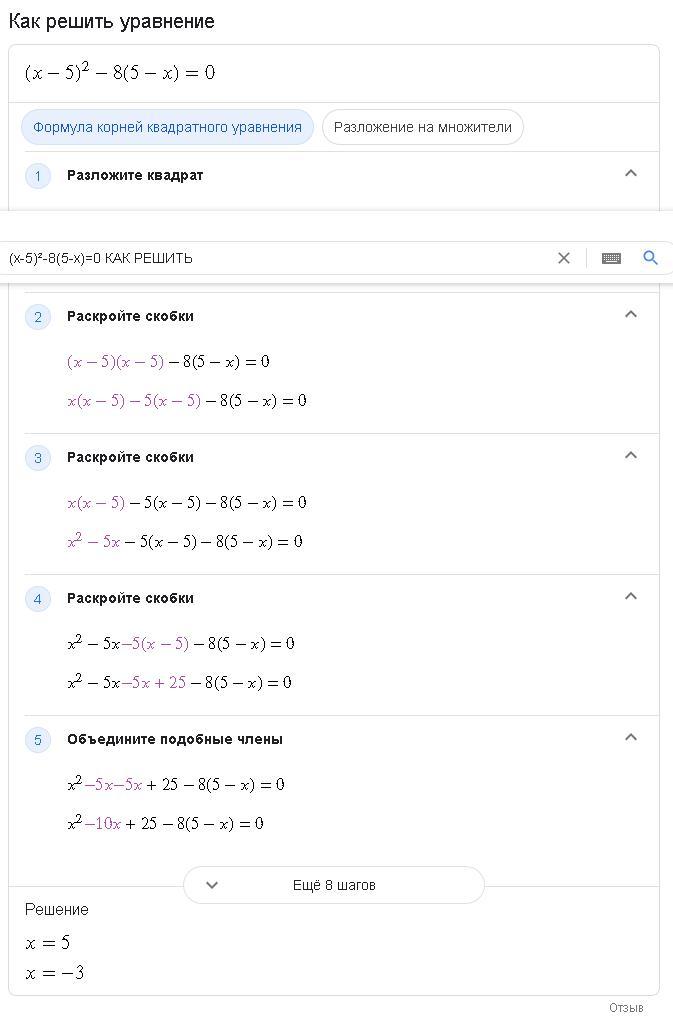Switch to Разложение на множители method

tap(423, 127)
